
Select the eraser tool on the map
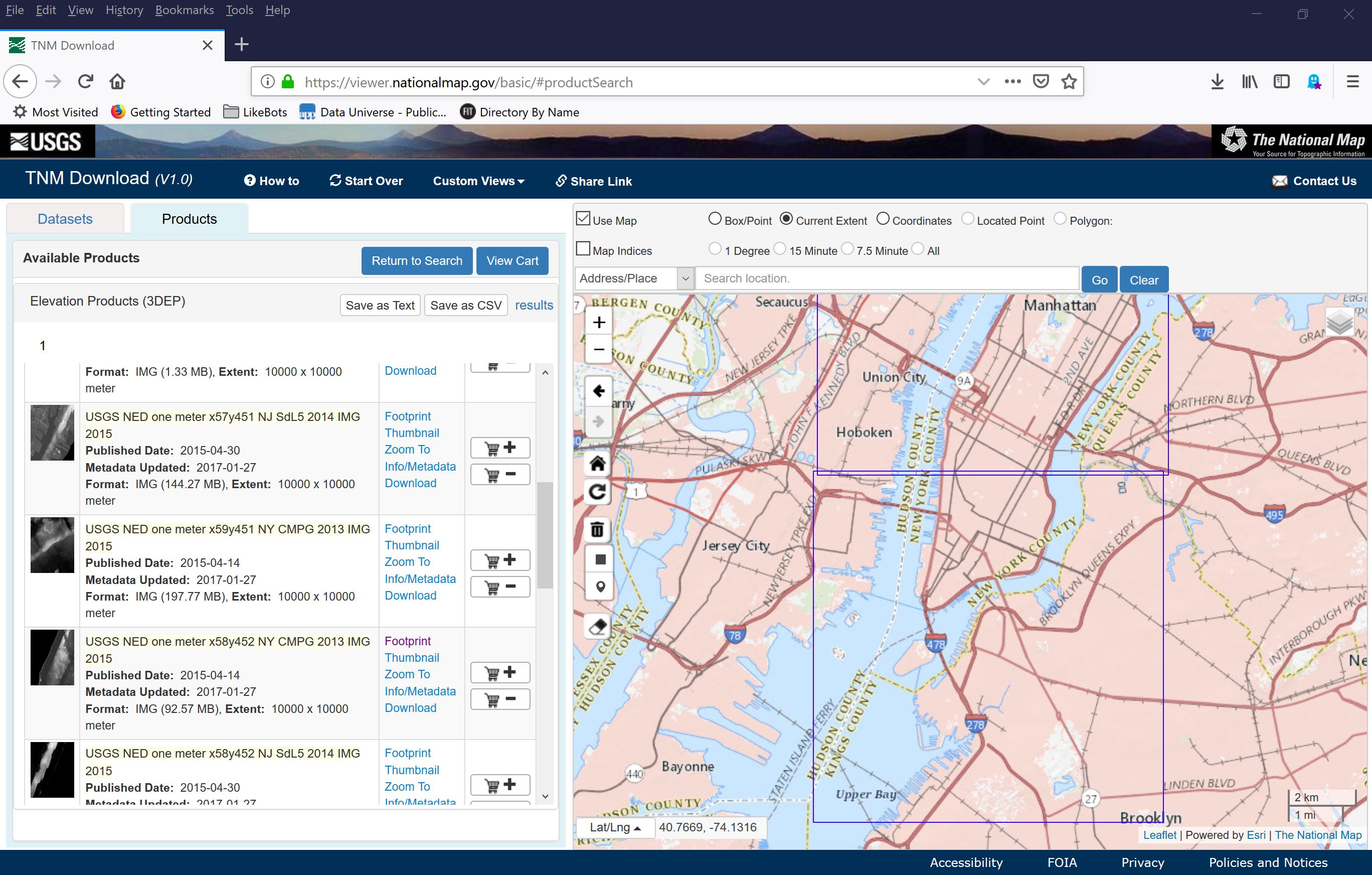598,627
